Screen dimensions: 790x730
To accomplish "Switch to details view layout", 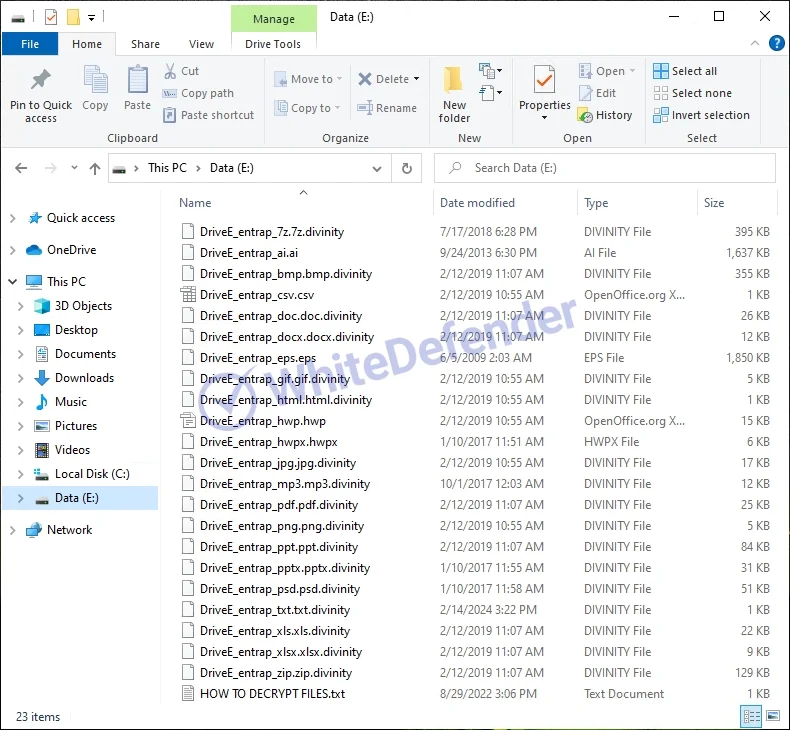I will point(750,716).
